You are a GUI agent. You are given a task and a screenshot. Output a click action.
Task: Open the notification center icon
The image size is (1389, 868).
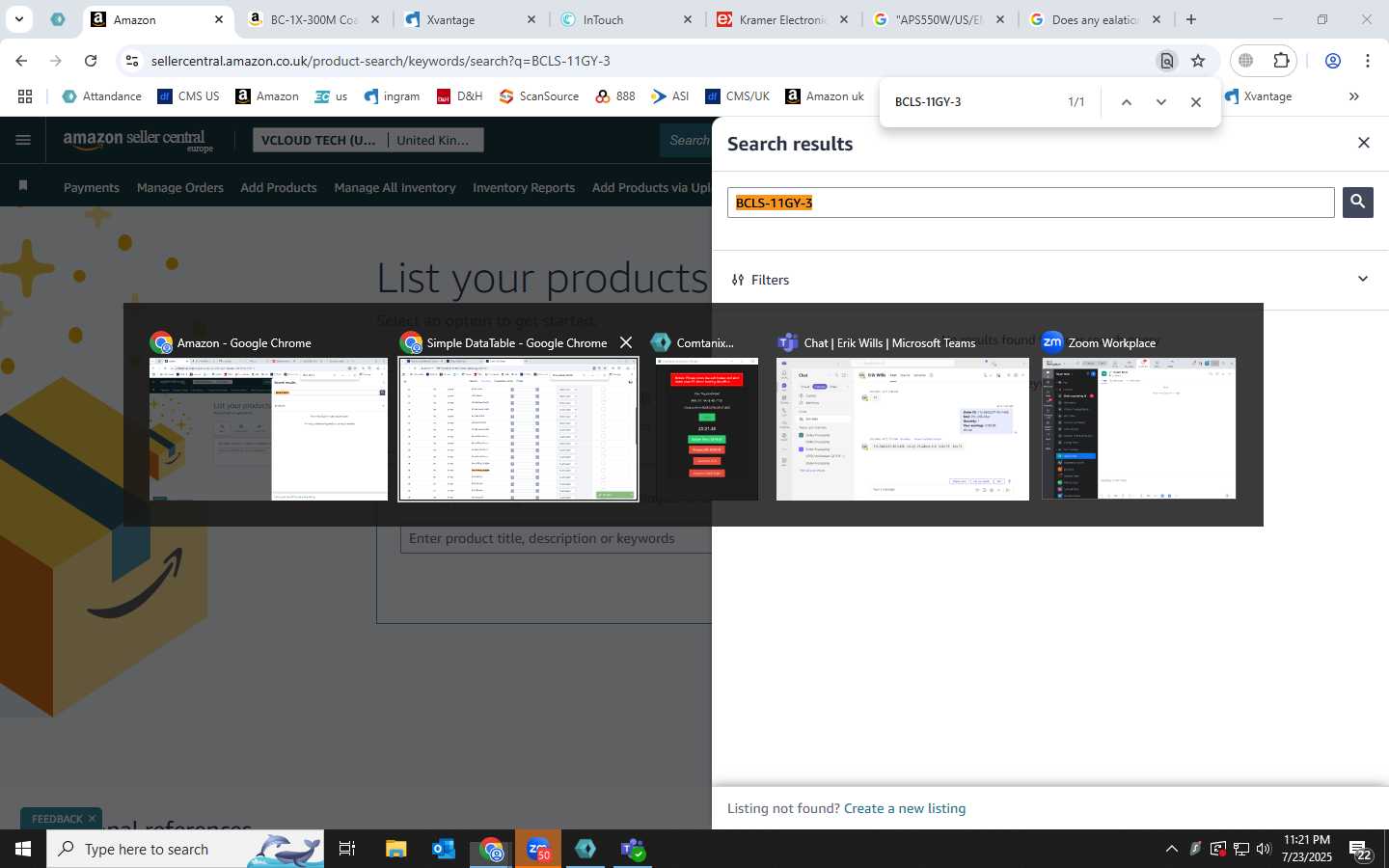(1361, 850)
